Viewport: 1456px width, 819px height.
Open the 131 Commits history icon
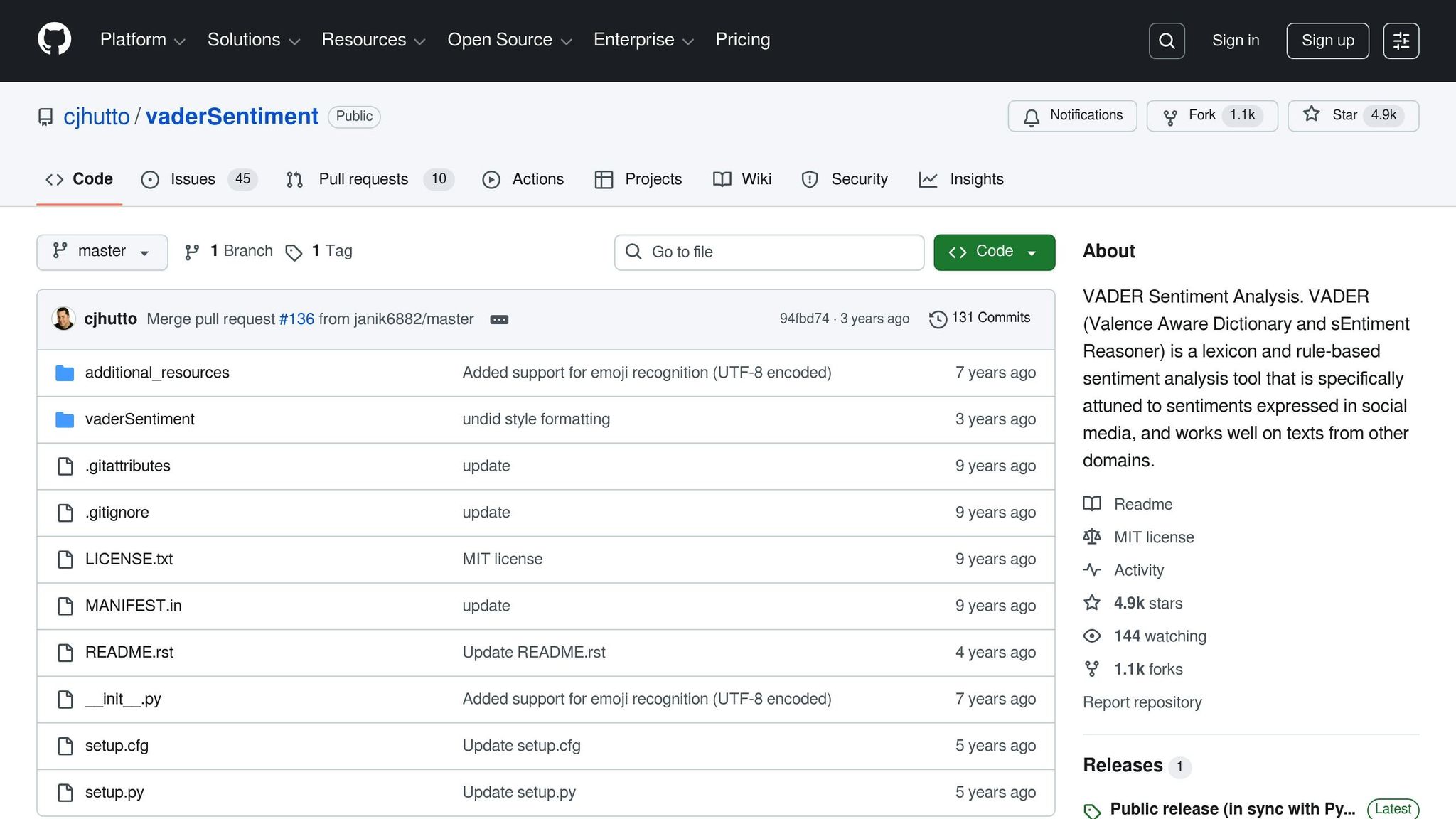click(x=938, y=319)
